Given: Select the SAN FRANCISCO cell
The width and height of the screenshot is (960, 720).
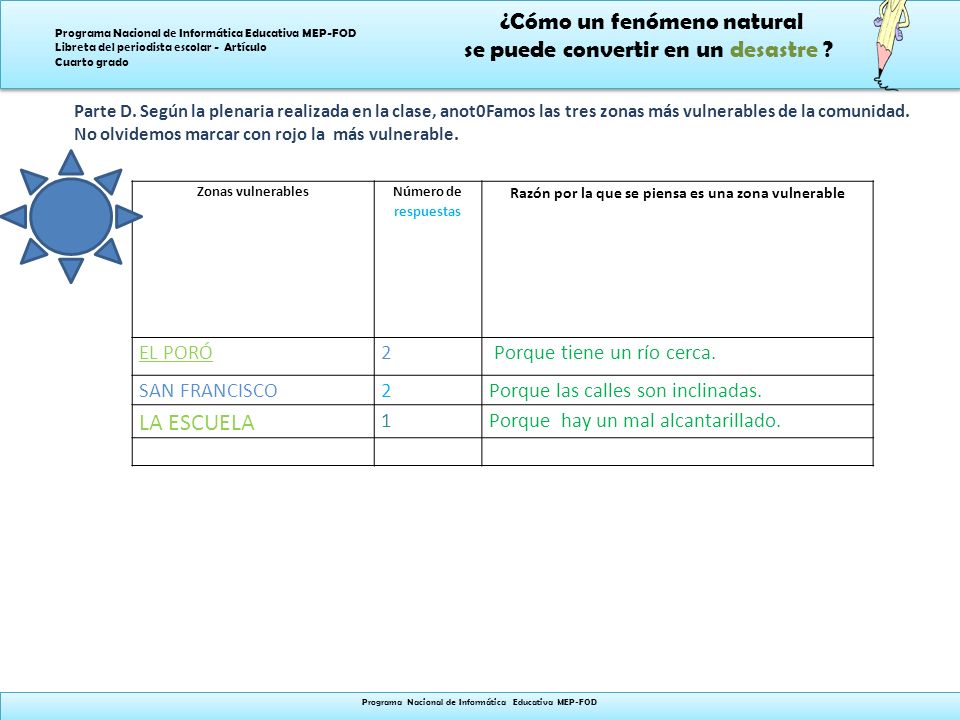Looking at the screenshot, I should (x=253, y=390).
